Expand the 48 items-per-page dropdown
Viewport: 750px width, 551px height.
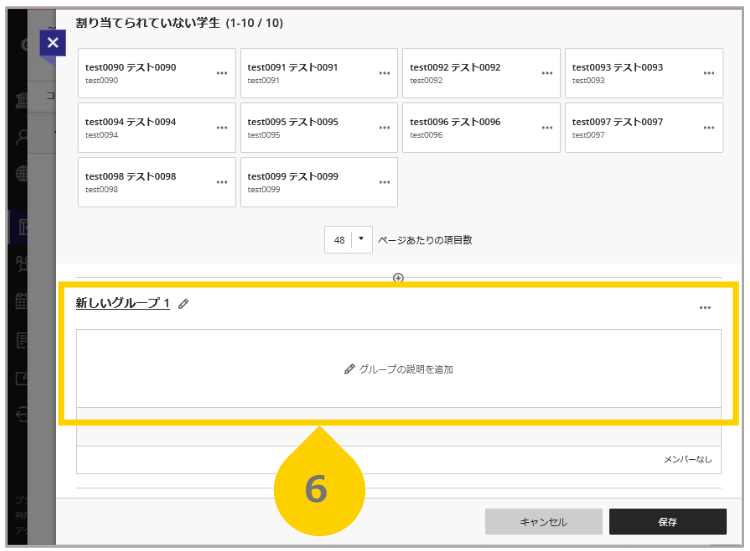348,240
